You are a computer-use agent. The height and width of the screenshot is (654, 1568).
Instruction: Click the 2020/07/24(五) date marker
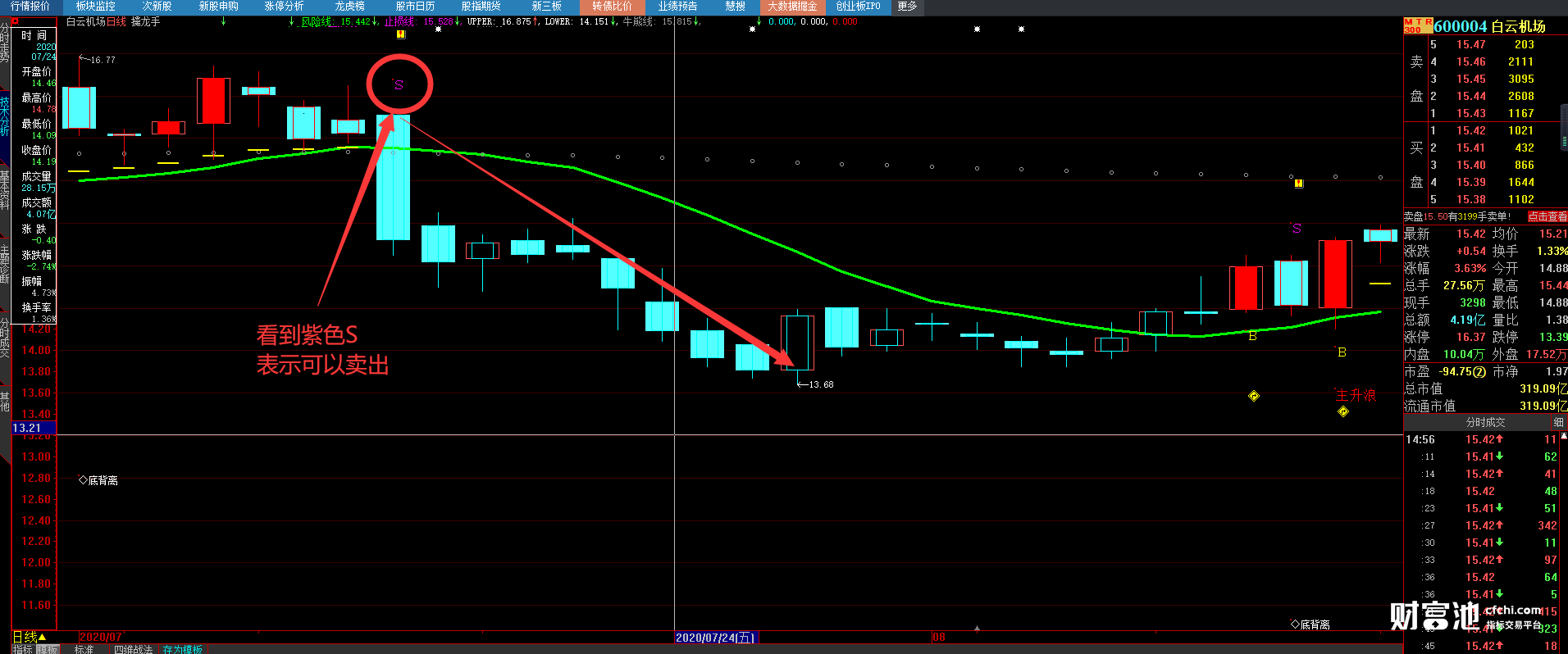[x=716, y=637]
